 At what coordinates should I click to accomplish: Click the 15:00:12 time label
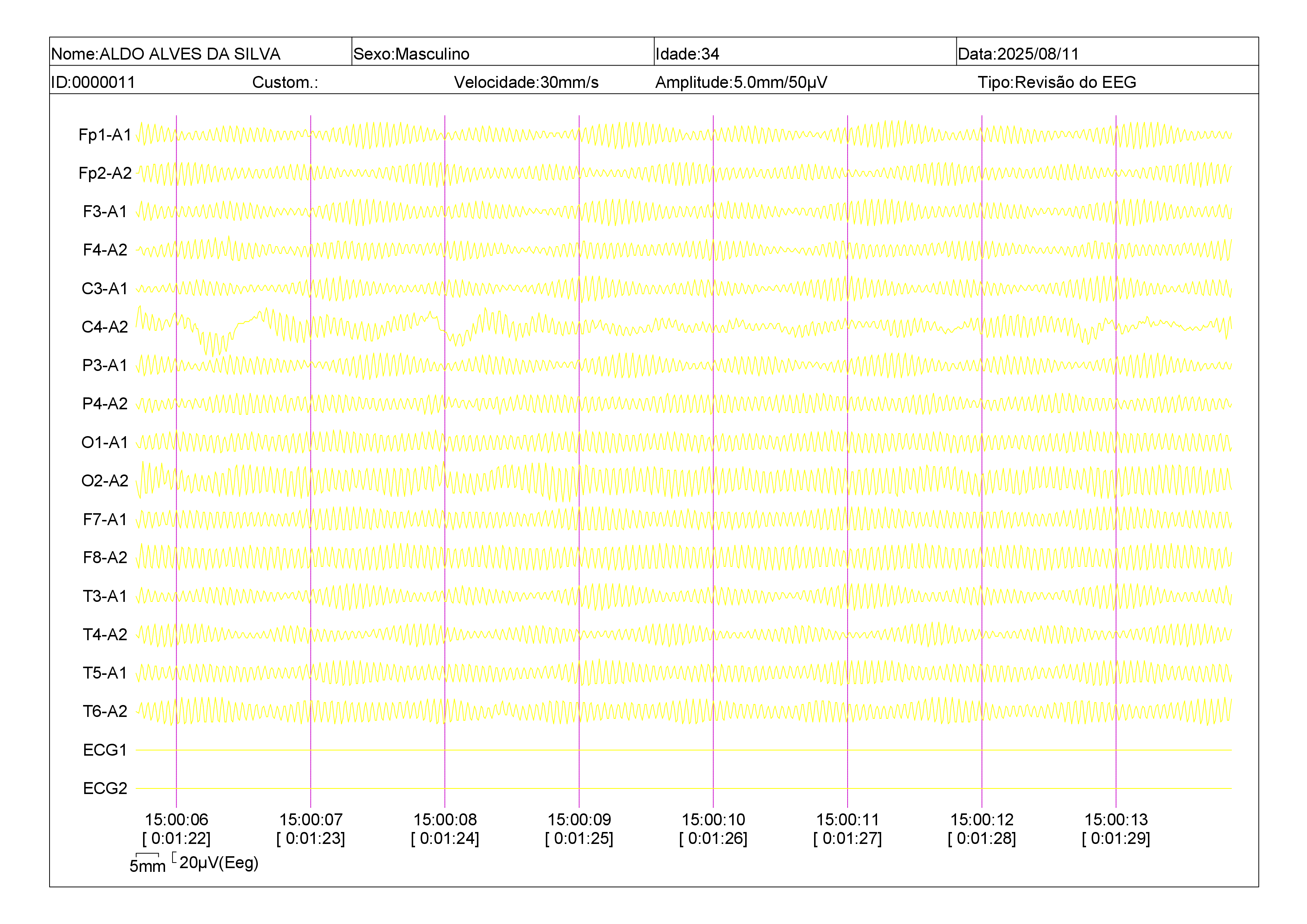pyautogui.click(x=982, y=820)
